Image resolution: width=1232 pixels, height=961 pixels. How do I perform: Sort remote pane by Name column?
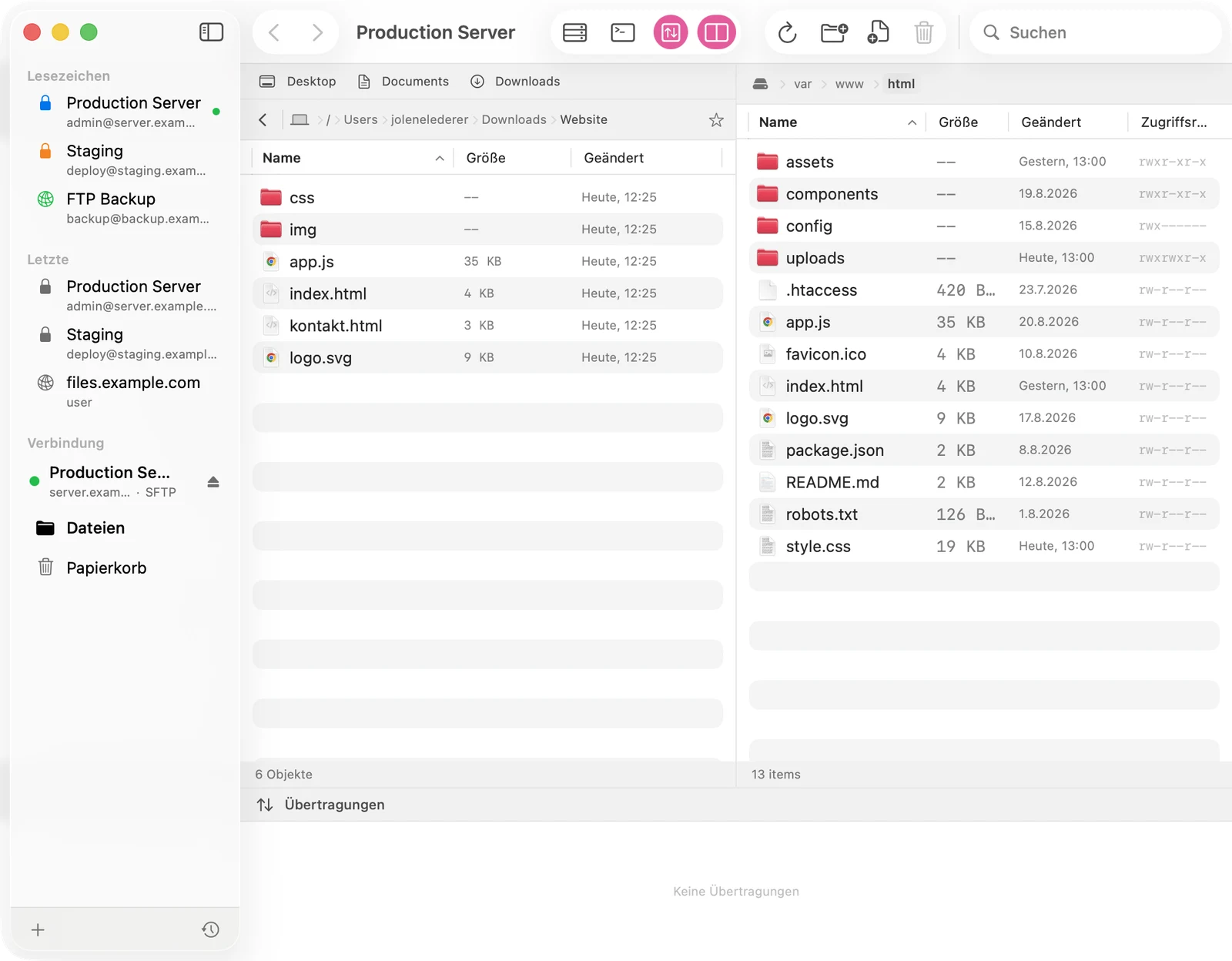[837, 122]
